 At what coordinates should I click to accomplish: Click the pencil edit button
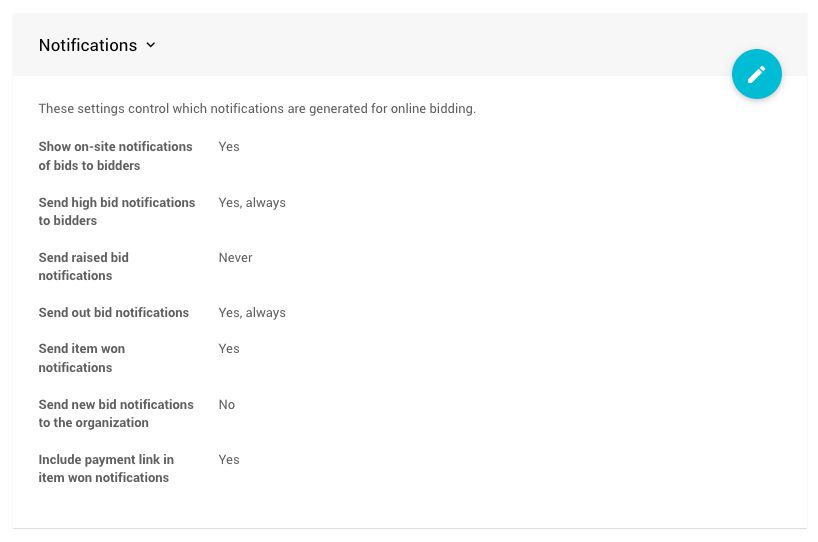[756, 74]
